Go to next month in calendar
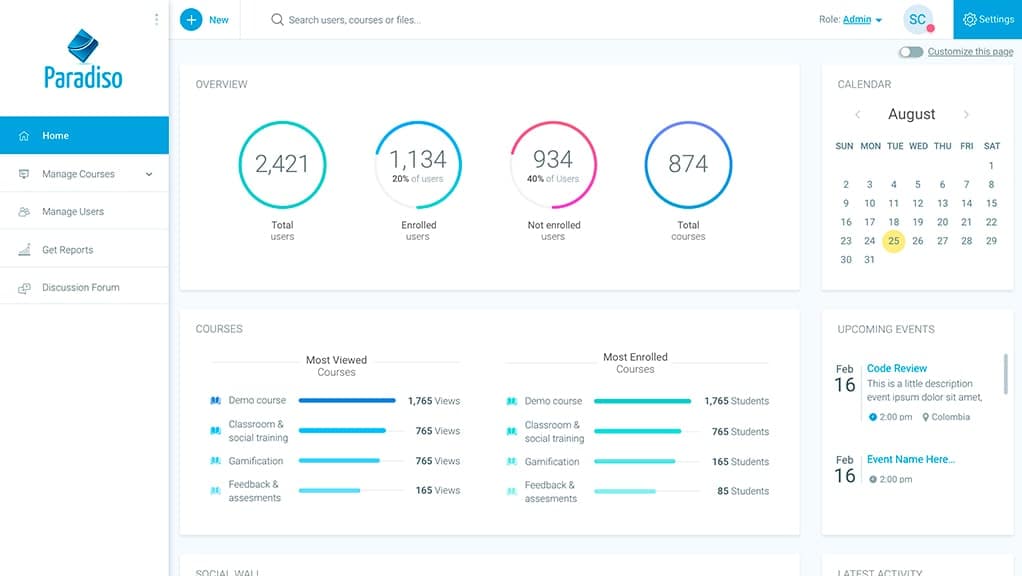Viewport: 1022px width, 576px height. (x=966, y=115)
